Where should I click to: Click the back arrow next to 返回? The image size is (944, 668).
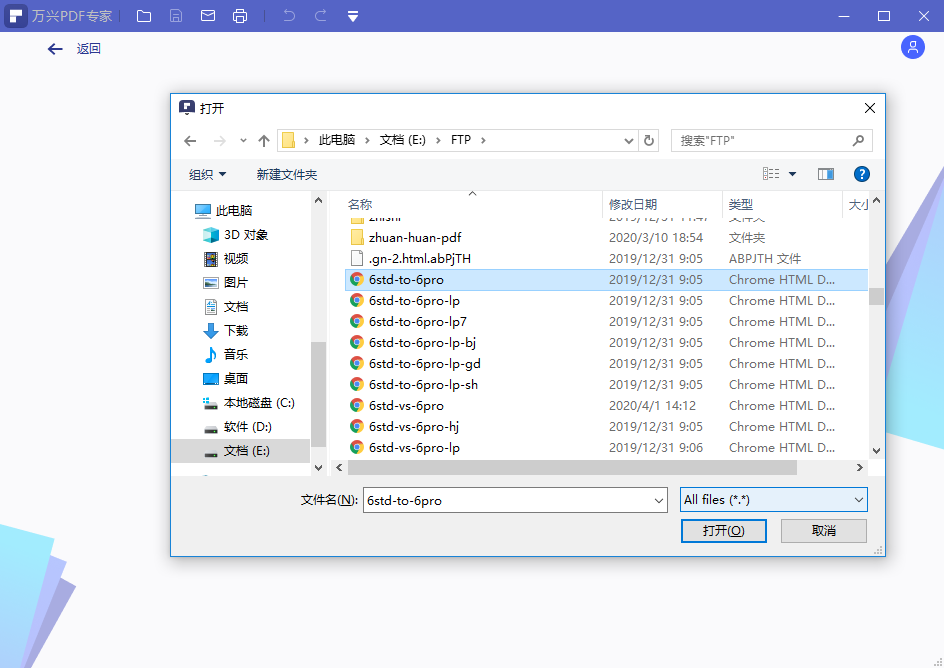[x=55, y=49]
